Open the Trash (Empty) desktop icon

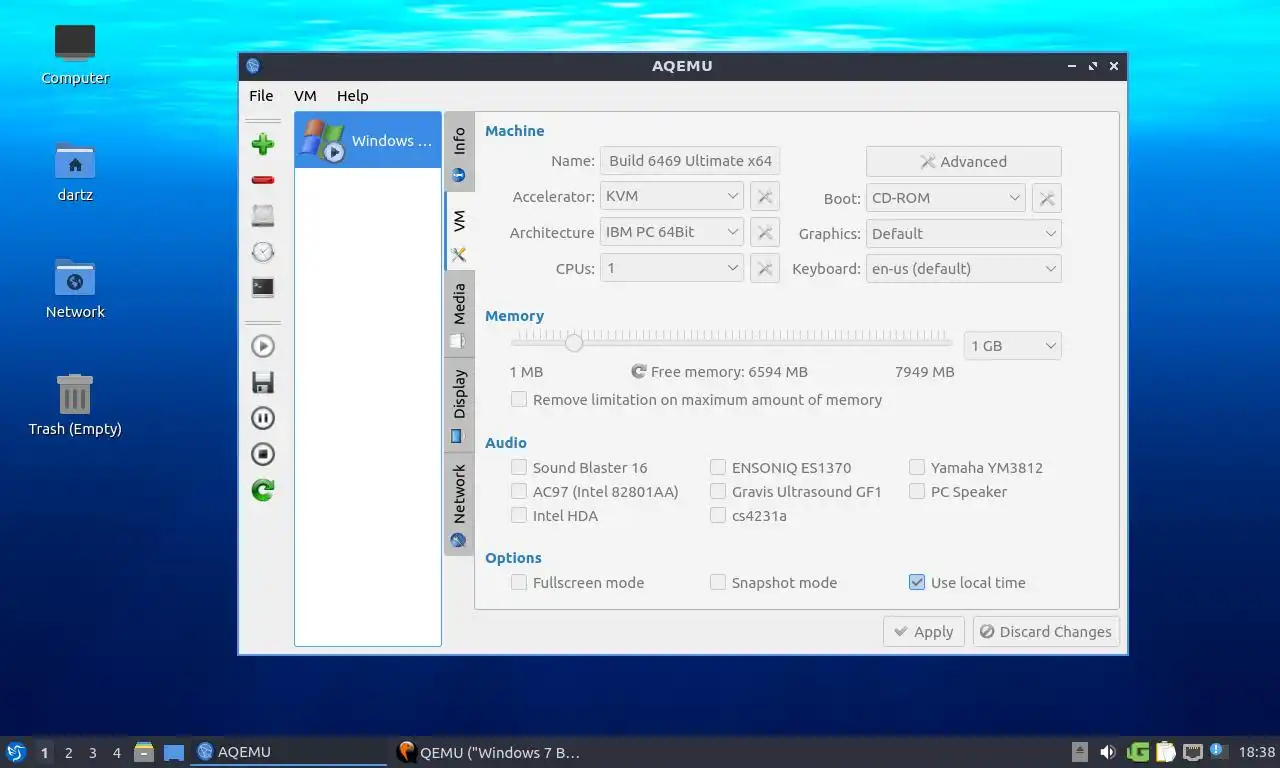pyautogui.click(x=75, y=405)
